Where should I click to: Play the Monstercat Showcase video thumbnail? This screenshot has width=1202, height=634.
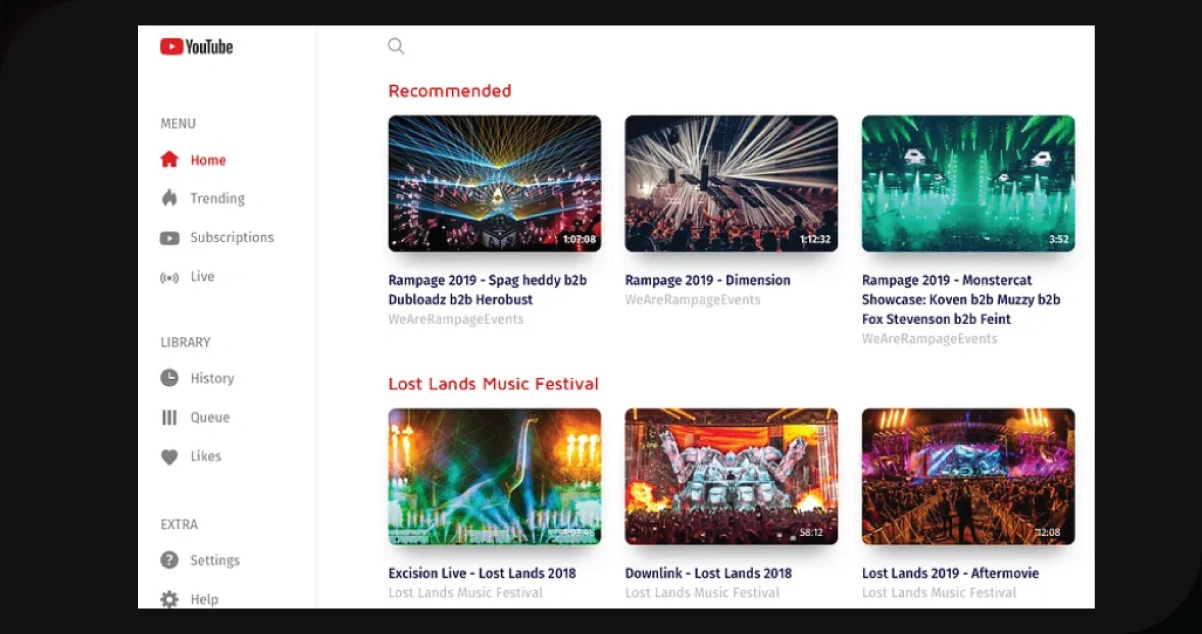[x=968, y=183]
